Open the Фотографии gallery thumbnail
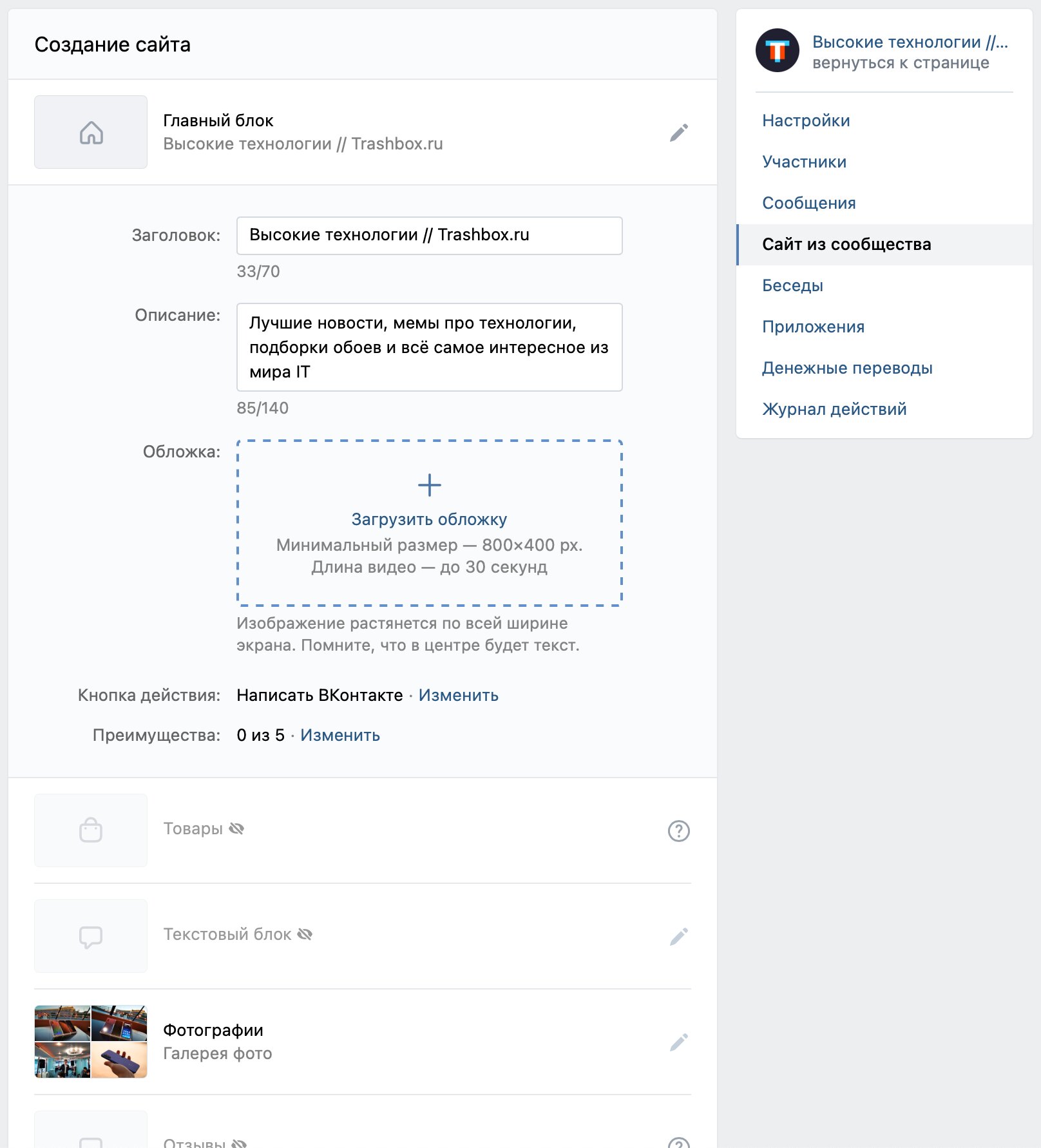This screenshot has width=1041, height=1148. tap(91, 1042)
